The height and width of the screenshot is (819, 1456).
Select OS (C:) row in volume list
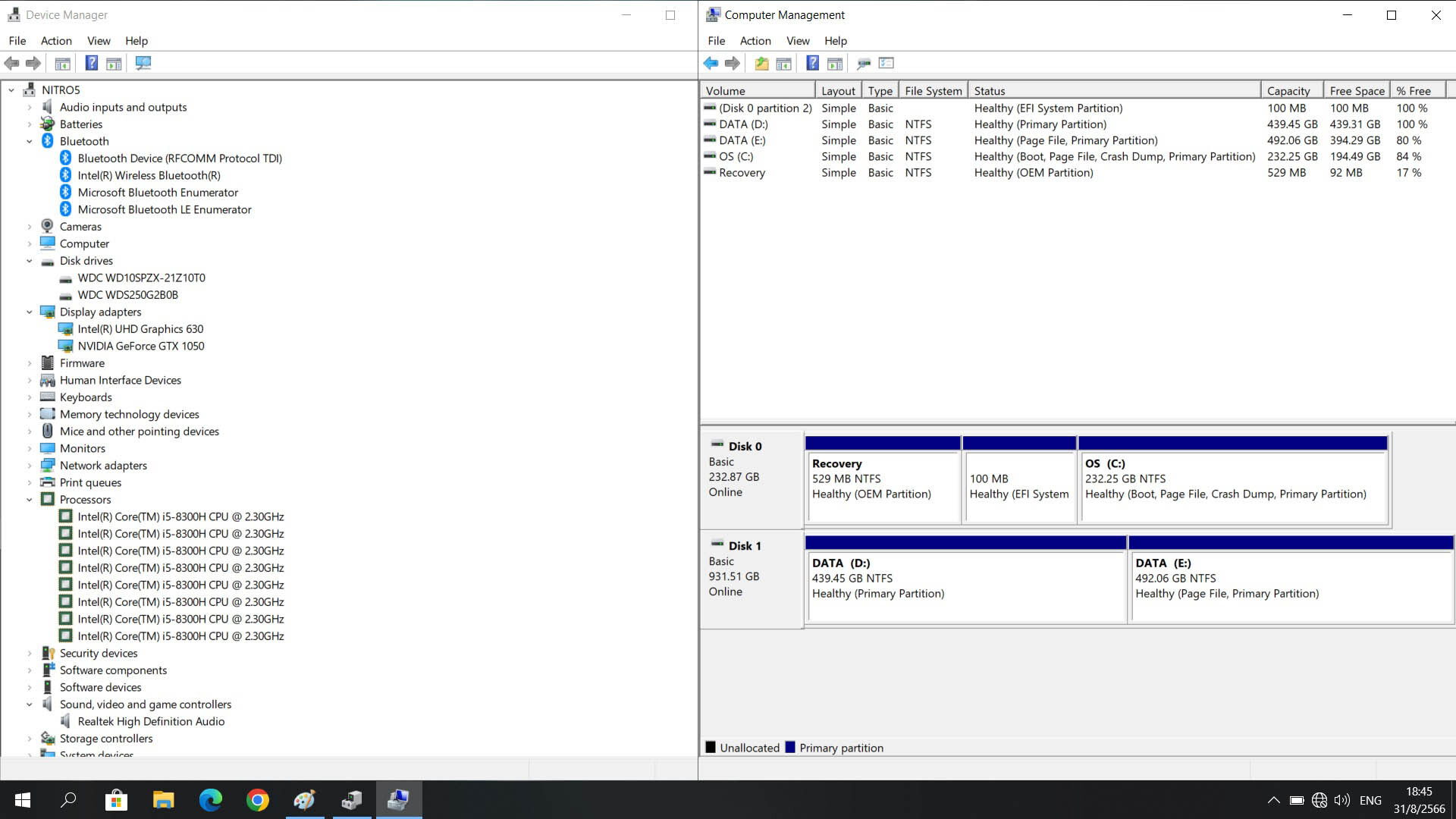1073,157
